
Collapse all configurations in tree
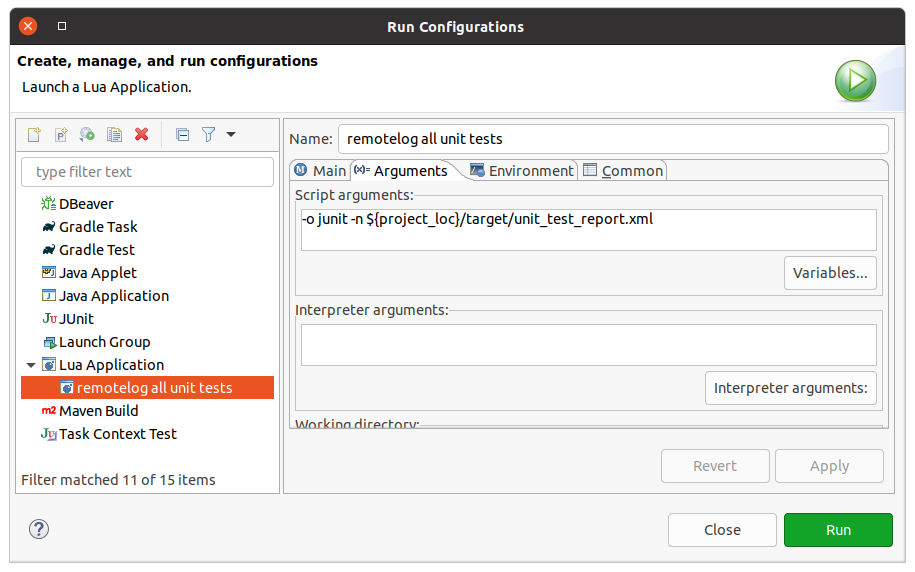[182, 134]
